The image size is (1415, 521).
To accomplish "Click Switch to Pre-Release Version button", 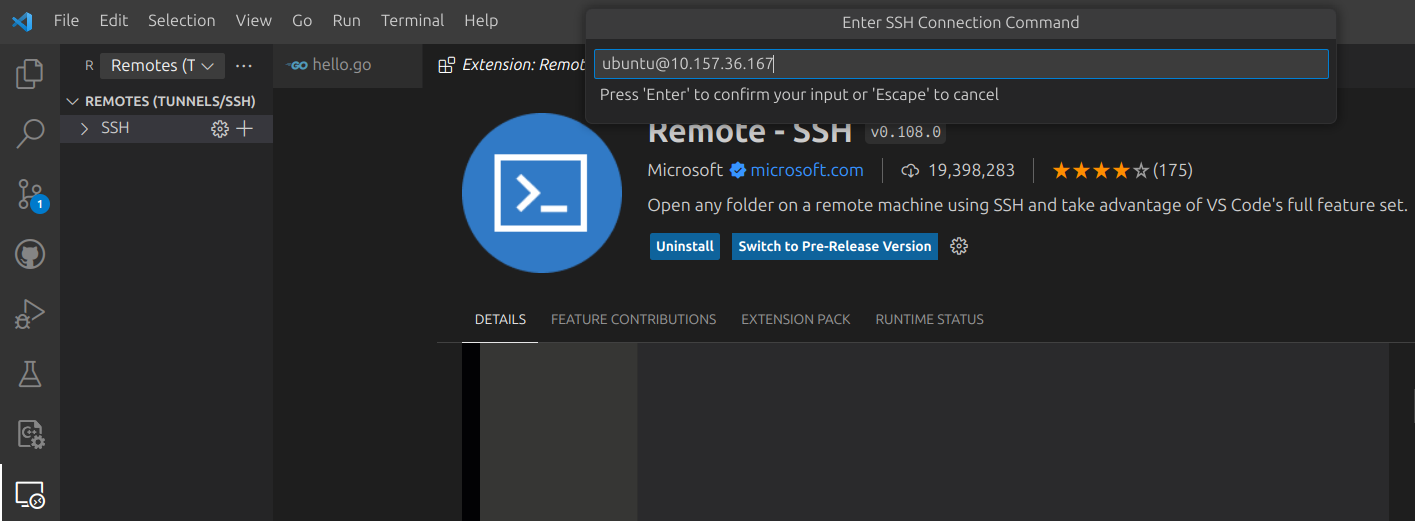I will [835, 246].
